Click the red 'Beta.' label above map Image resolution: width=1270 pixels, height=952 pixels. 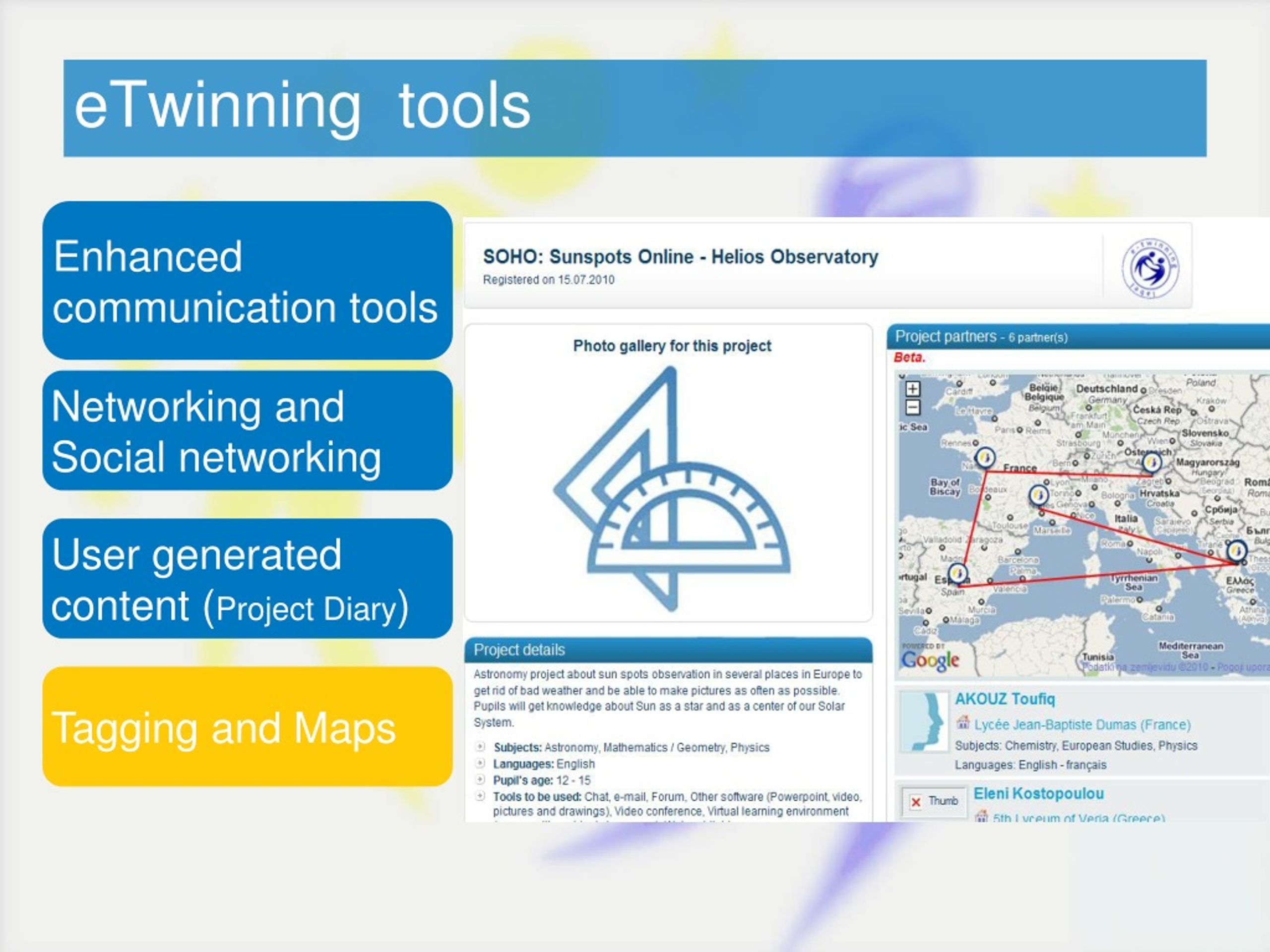point(909,357)
